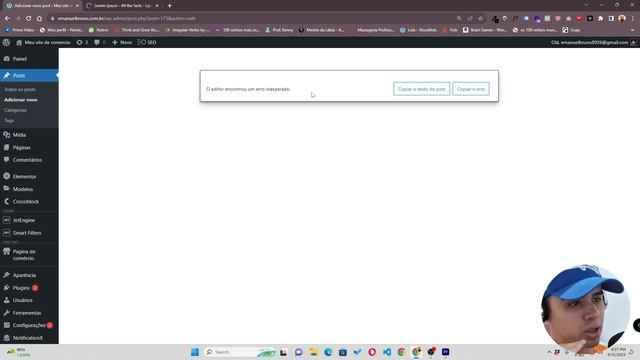Click Novo in the admin bar
This screenshot has height=360, width=640.
(x=122, y=42)
